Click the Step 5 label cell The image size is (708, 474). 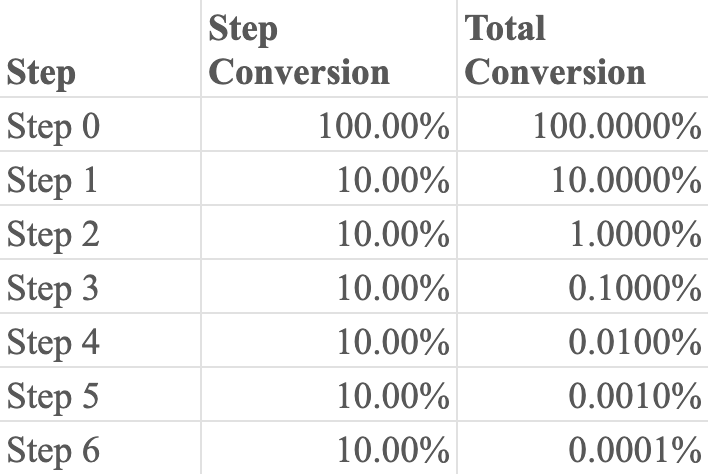pyautogui.click(x=54, y=397)
